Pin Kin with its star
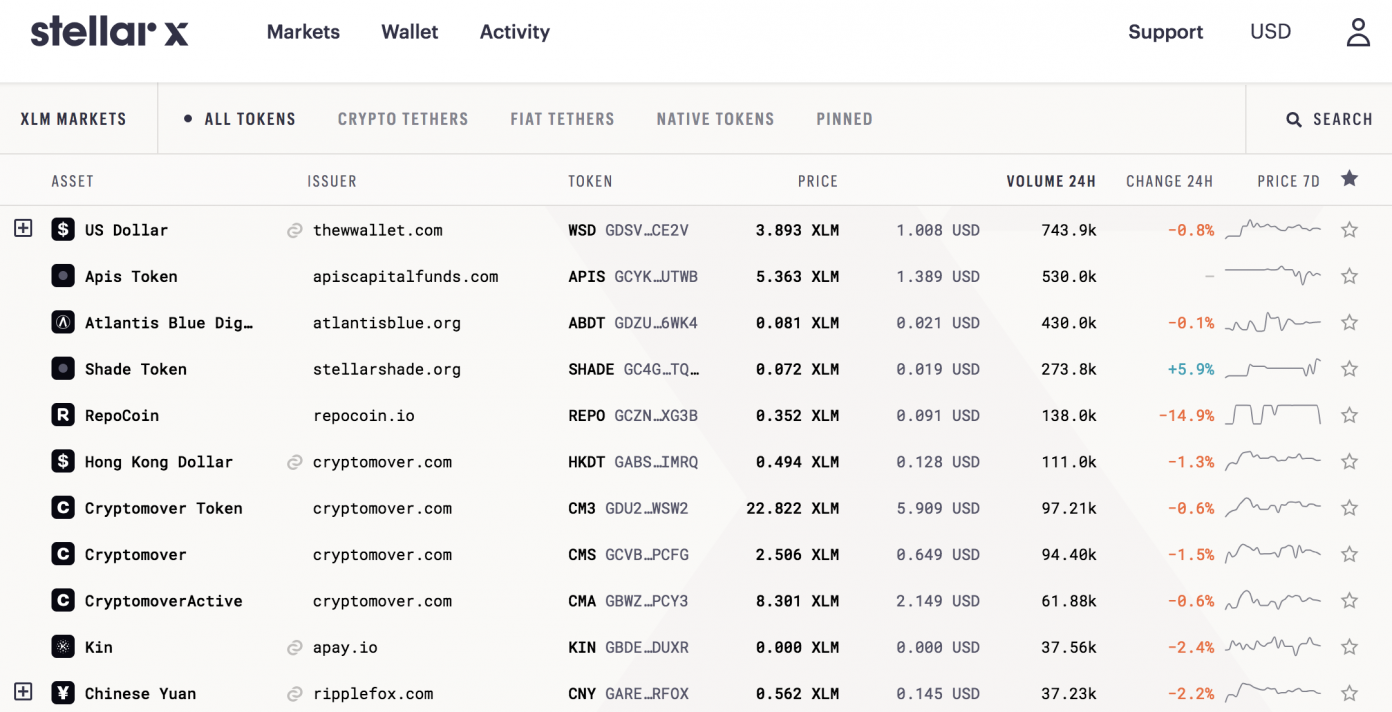Image resolution: width=1392 pixels, height=712 pixels. click(1349, 647)
